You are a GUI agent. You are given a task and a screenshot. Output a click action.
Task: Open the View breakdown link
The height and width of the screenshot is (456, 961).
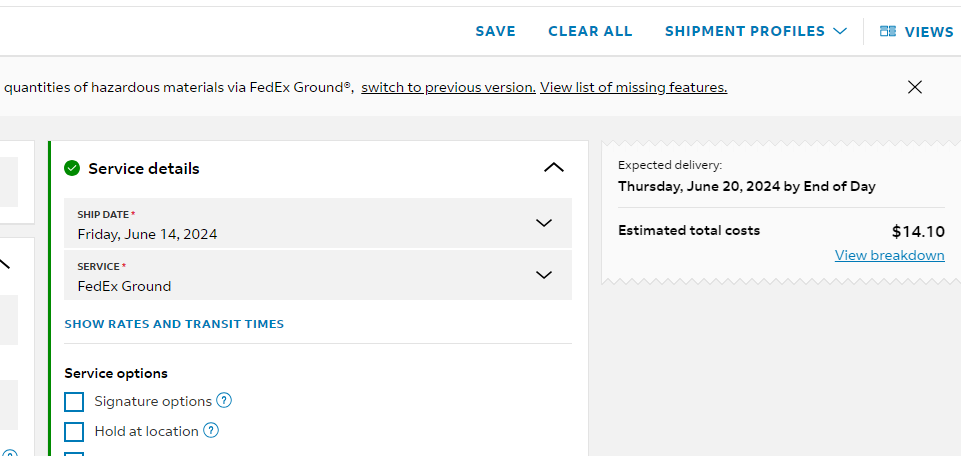click(889, 255)
